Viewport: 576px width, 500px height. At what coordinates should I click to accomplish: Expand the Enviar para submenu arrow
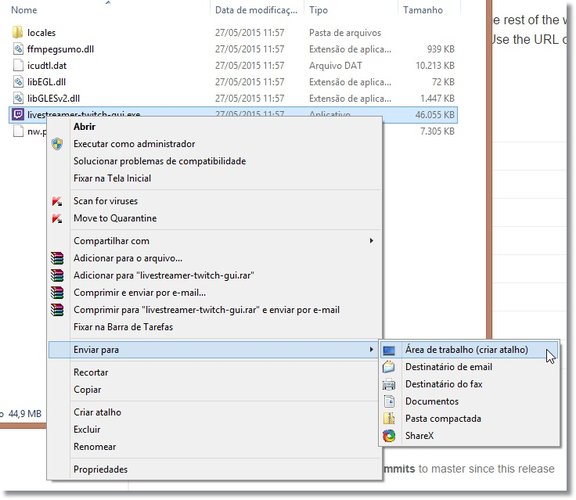[371, 349]
